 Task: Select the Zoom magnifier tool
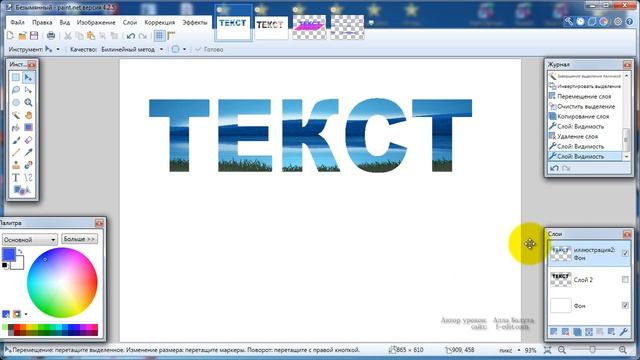pos(28,102)
